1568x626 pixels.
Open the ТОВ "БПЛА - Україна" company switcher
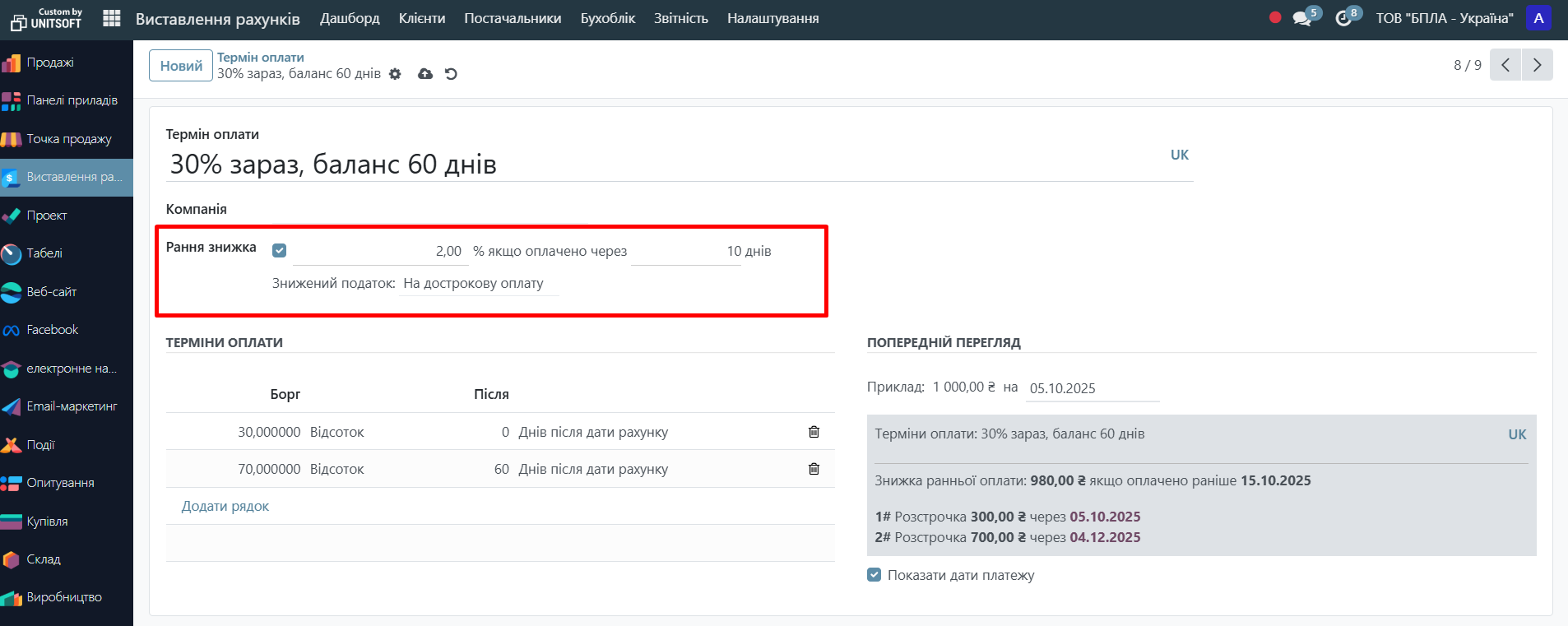coord(1444,18)
